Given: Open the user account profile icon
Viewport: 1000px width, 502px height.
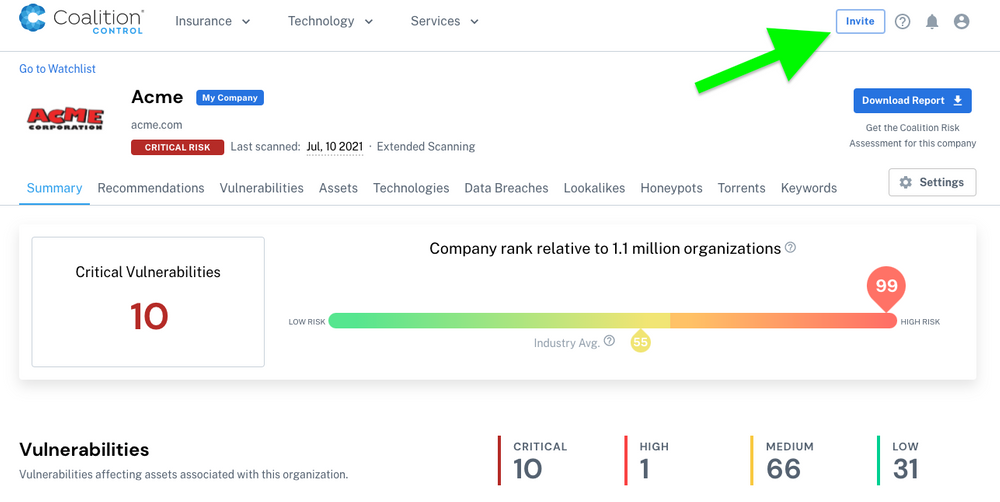Looking at the screenshot, I should tap(961, 22).
